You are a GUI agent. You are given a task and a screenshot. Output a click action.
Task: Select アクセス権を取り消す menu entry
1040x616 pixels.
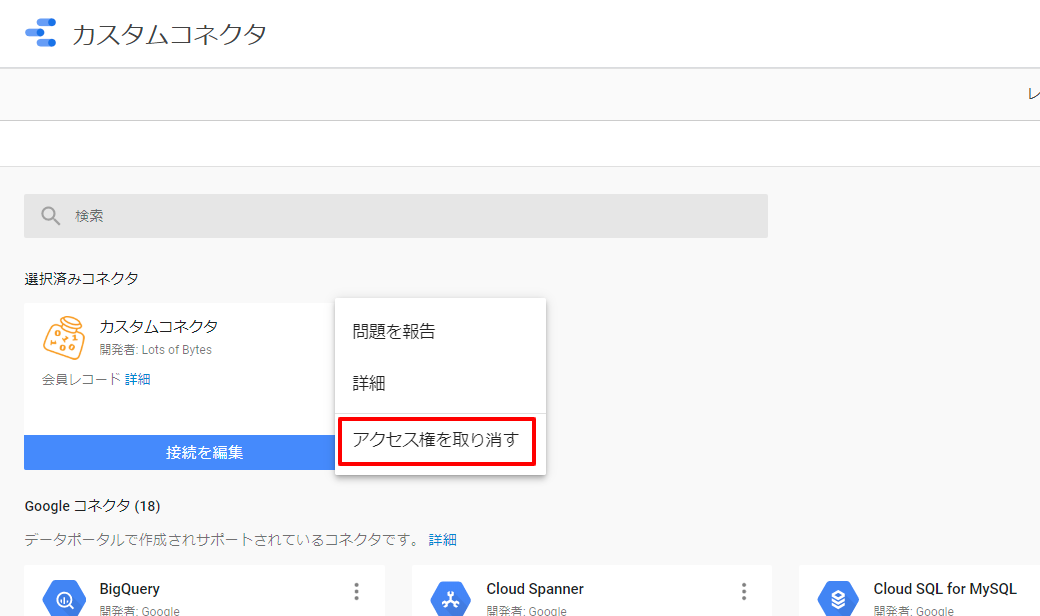(437, 441)
